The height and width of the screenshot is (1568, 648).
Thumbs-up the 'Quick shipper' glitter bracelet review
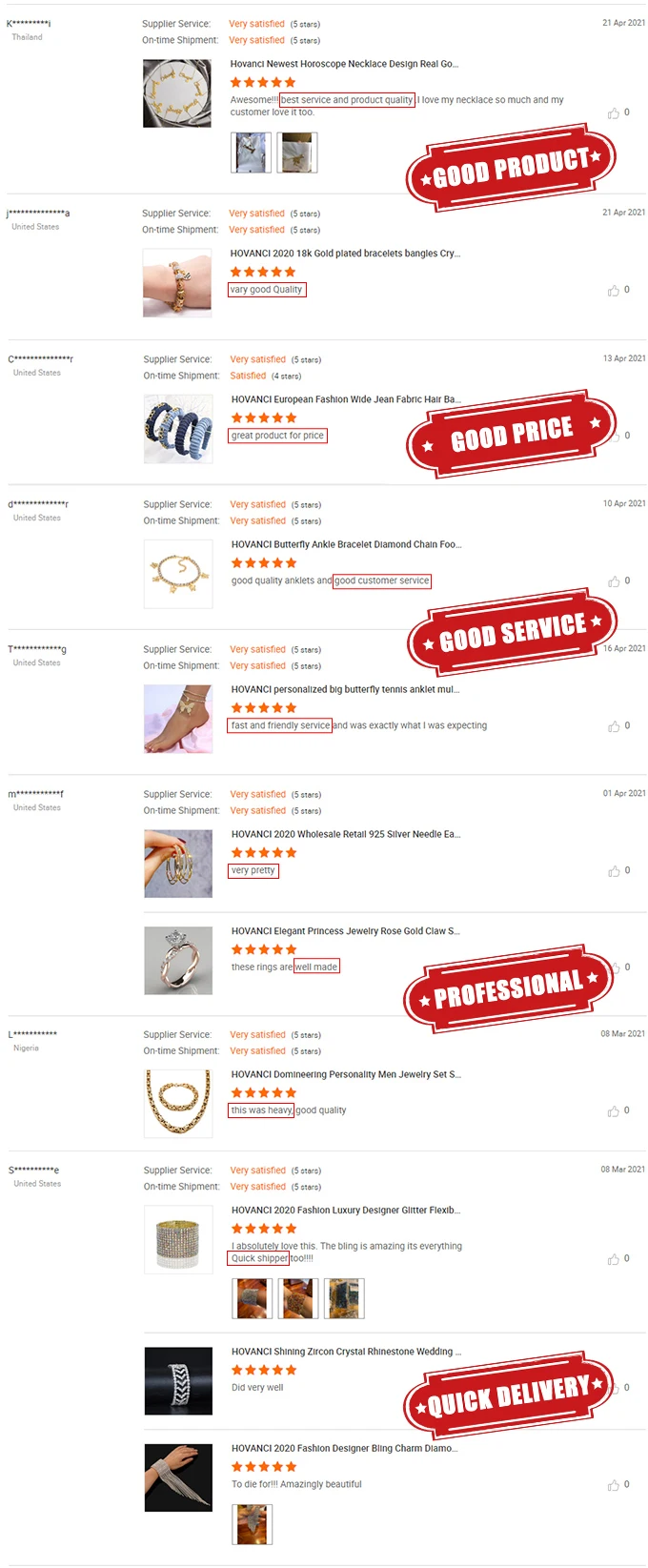coord(614,1259)
